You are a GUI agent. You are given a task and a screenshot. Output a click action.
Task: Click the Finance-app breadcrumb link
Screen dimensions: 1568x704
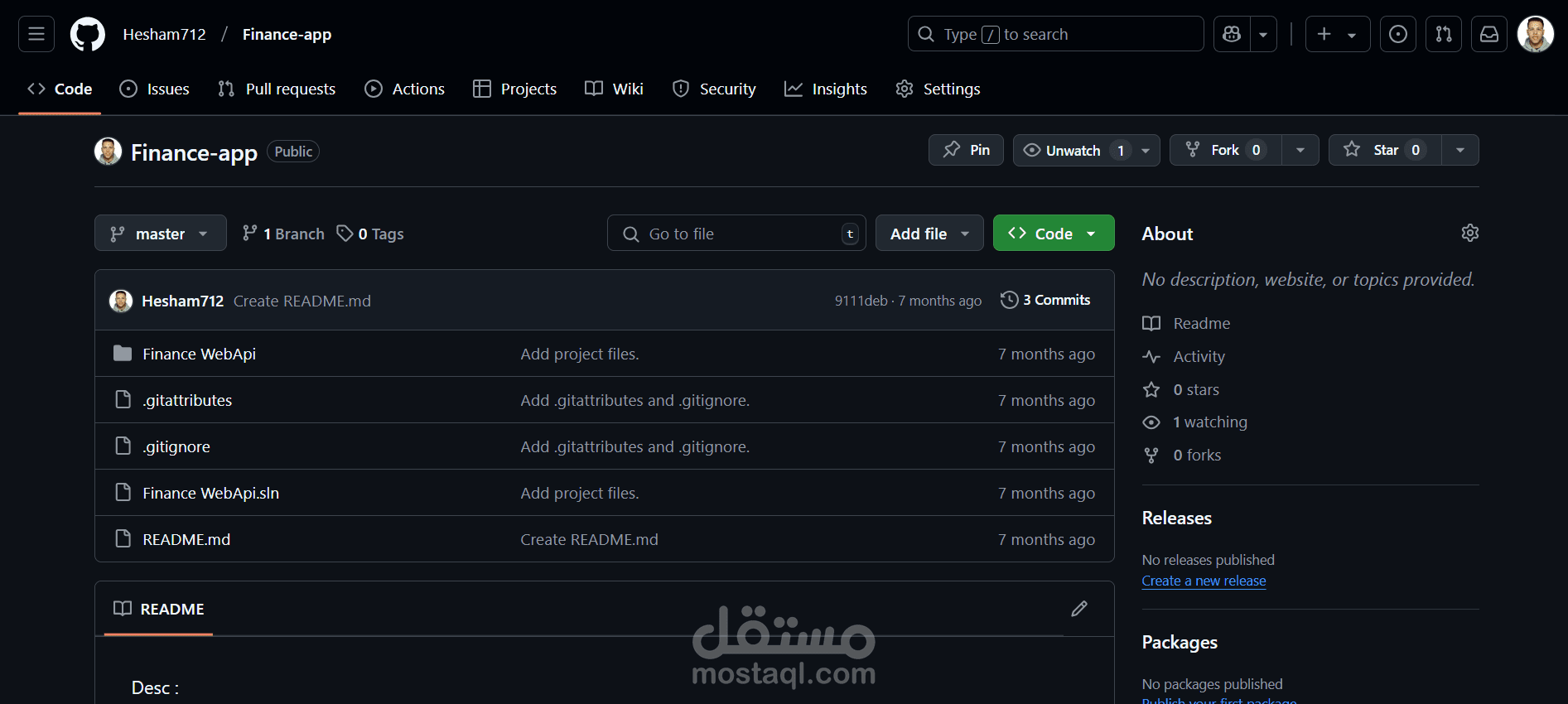coord(287,34)
